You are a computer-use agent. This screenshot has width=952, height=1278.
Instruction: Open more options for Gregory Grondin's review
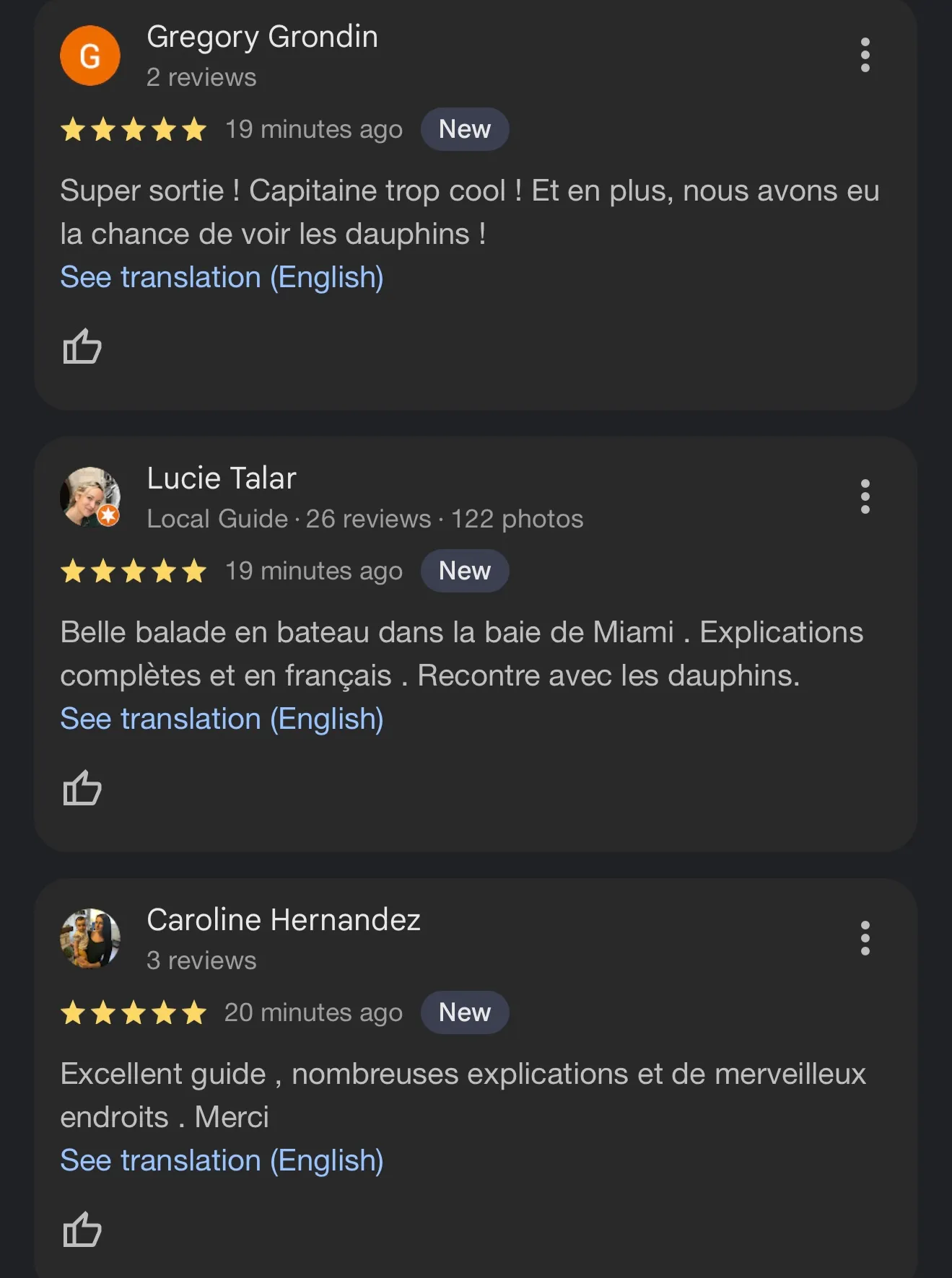[865, 56]
